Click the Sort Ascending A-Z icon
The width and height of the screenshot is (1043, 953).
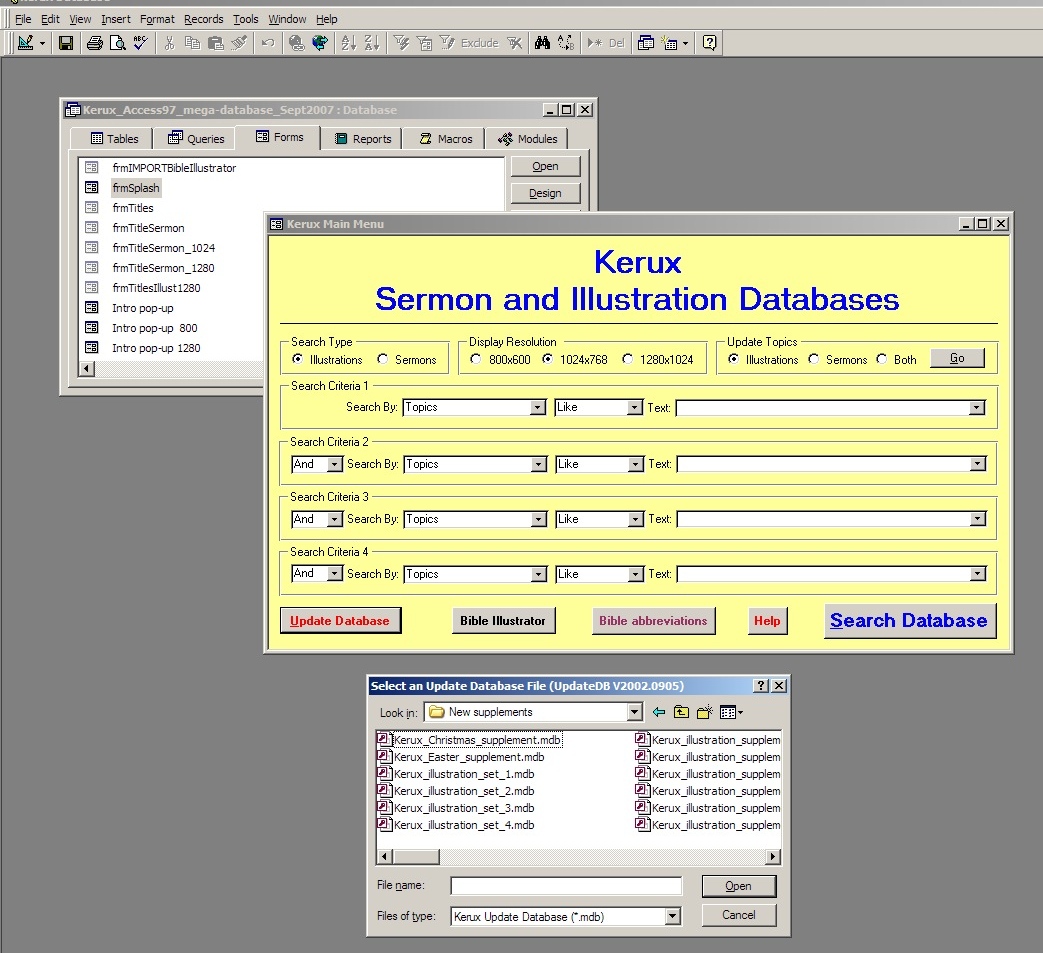tap(349, 43)
